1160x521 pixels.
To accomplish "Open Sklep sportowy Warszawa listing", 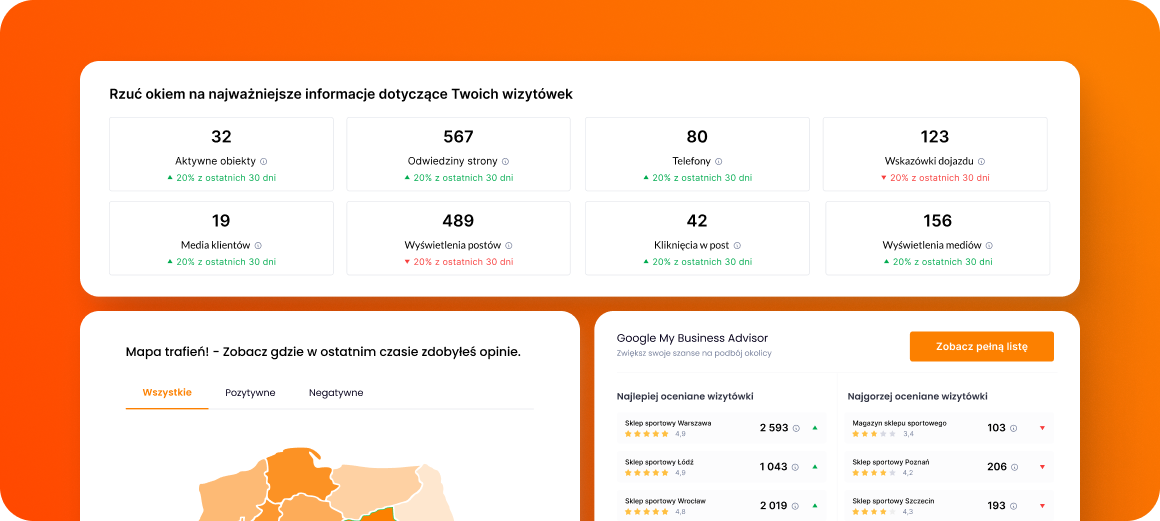I will pyautogui.click(x=668, y=423).
